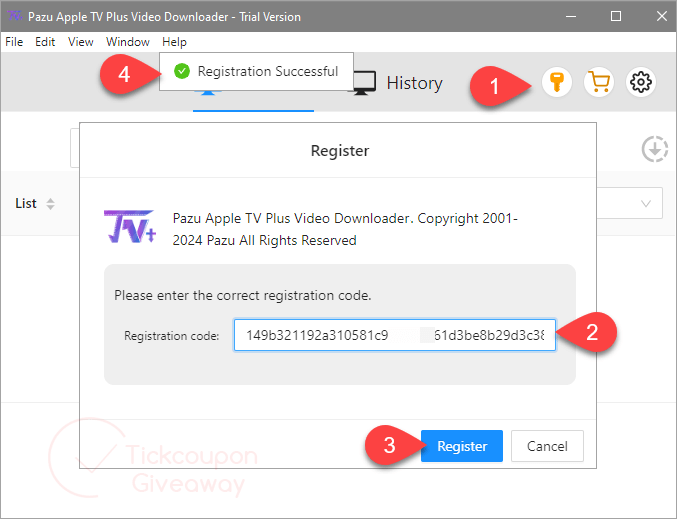Click 'Please enter the correct registration code' text
Viewport: 677px width, 519px height.
click(243, 295)
